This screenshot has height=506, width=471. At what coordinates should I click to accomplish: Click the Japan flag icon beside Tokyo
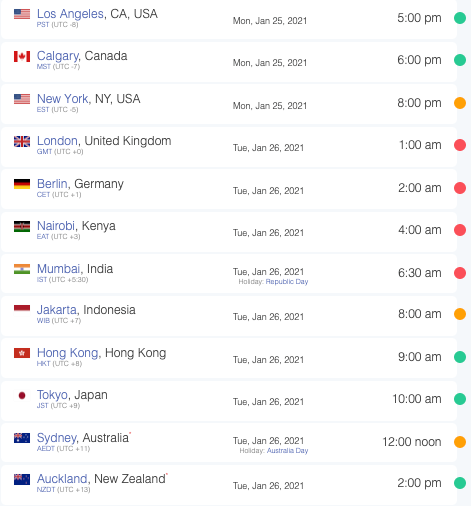pos(22,395)
